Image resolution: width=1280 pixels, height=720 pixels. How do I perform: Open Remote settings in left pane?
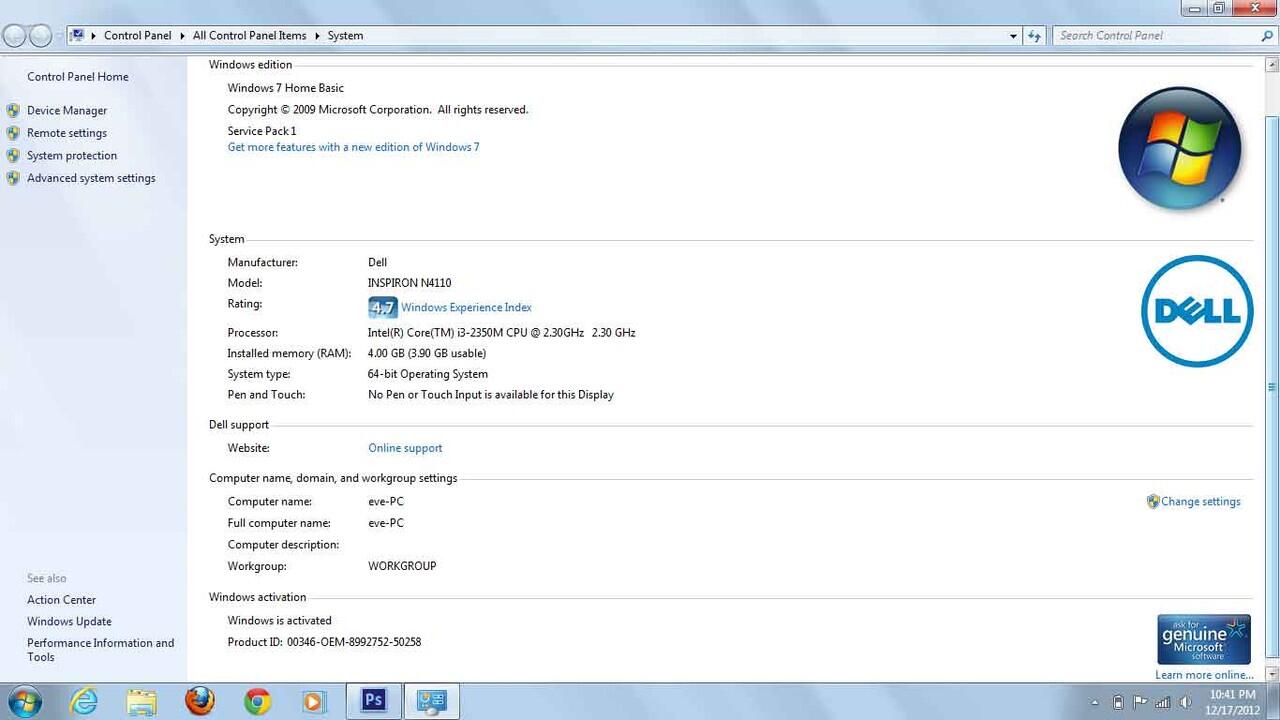pyautogui.click(x=67, y=133)
